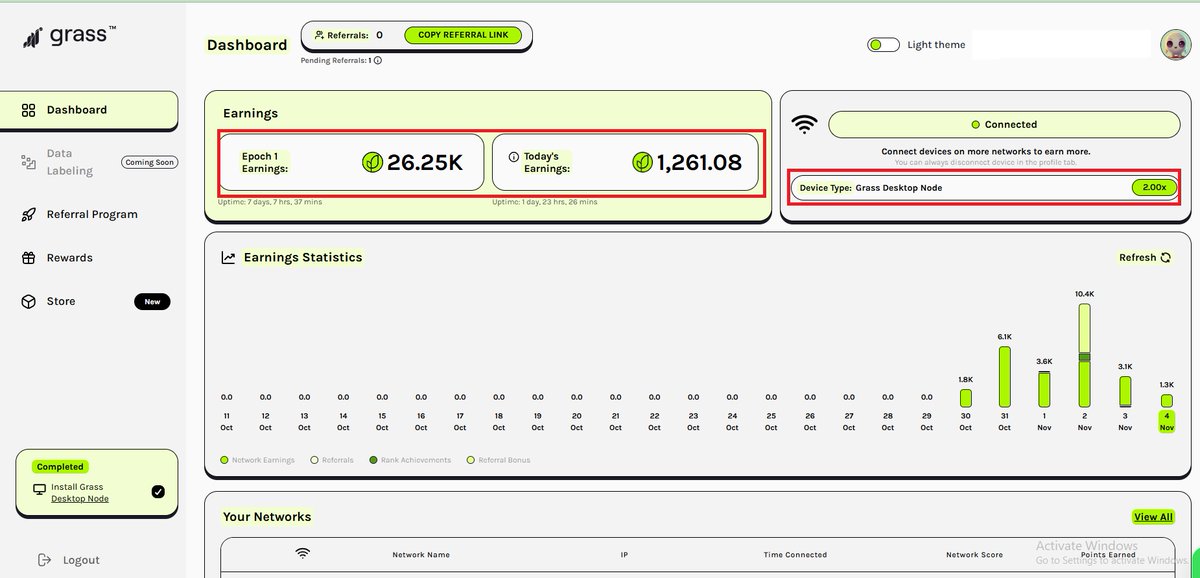Click the 2 Nov bar labeled 10.4K
Image resolution: width=1200 pixels, height=578 pixels.
point(1084,357)
